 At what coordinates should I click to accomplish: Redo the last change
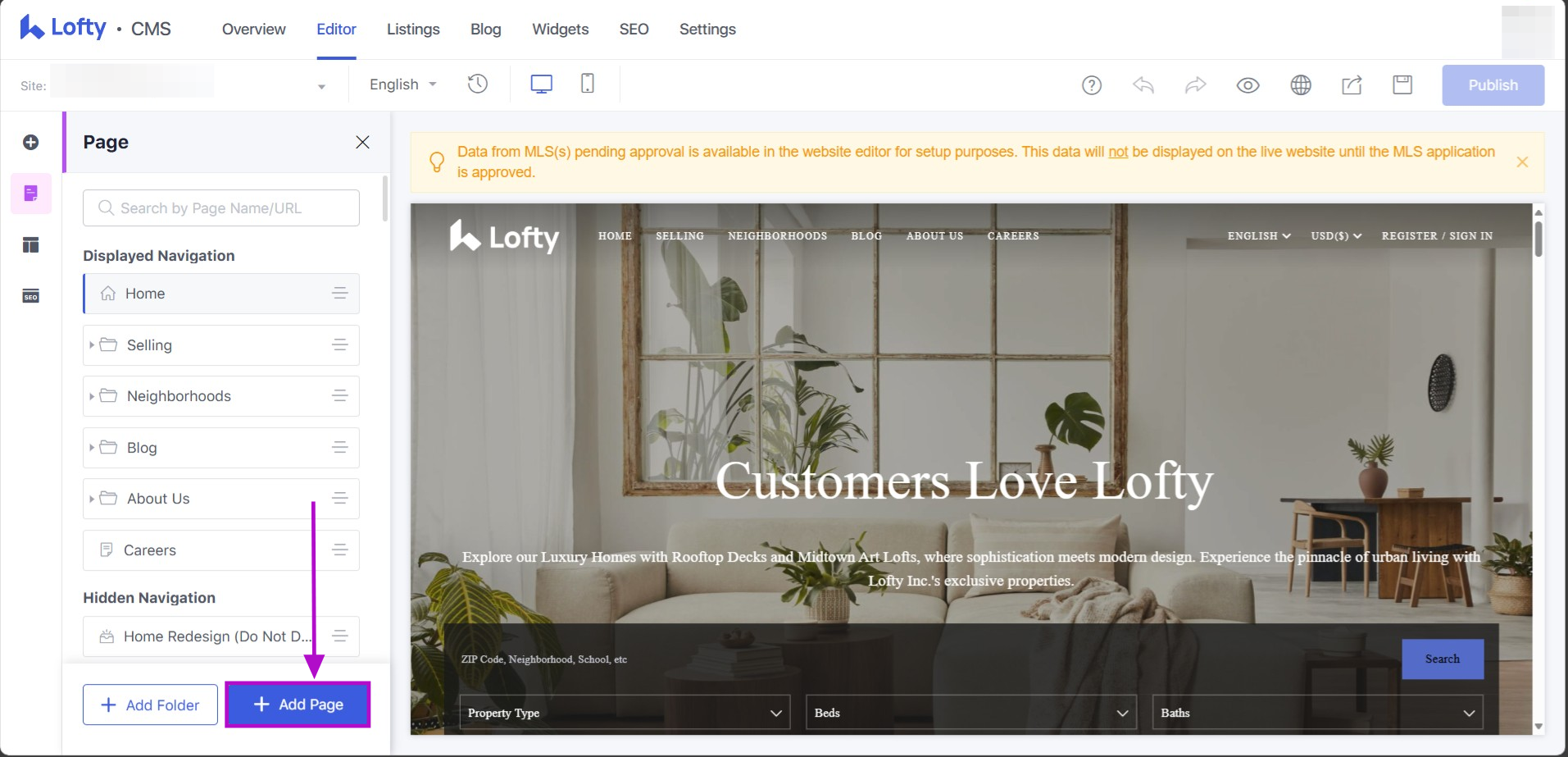(x=1196, y=85)
